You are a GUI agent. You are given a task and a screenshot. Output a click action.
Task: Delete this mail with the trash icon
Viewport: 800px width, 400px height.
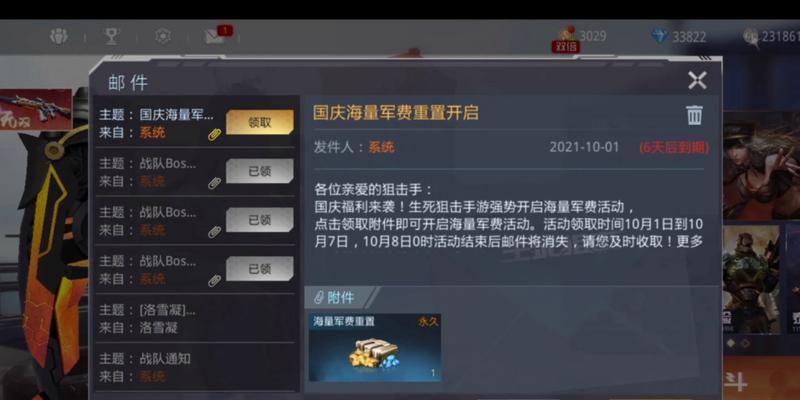pos(694,115)
